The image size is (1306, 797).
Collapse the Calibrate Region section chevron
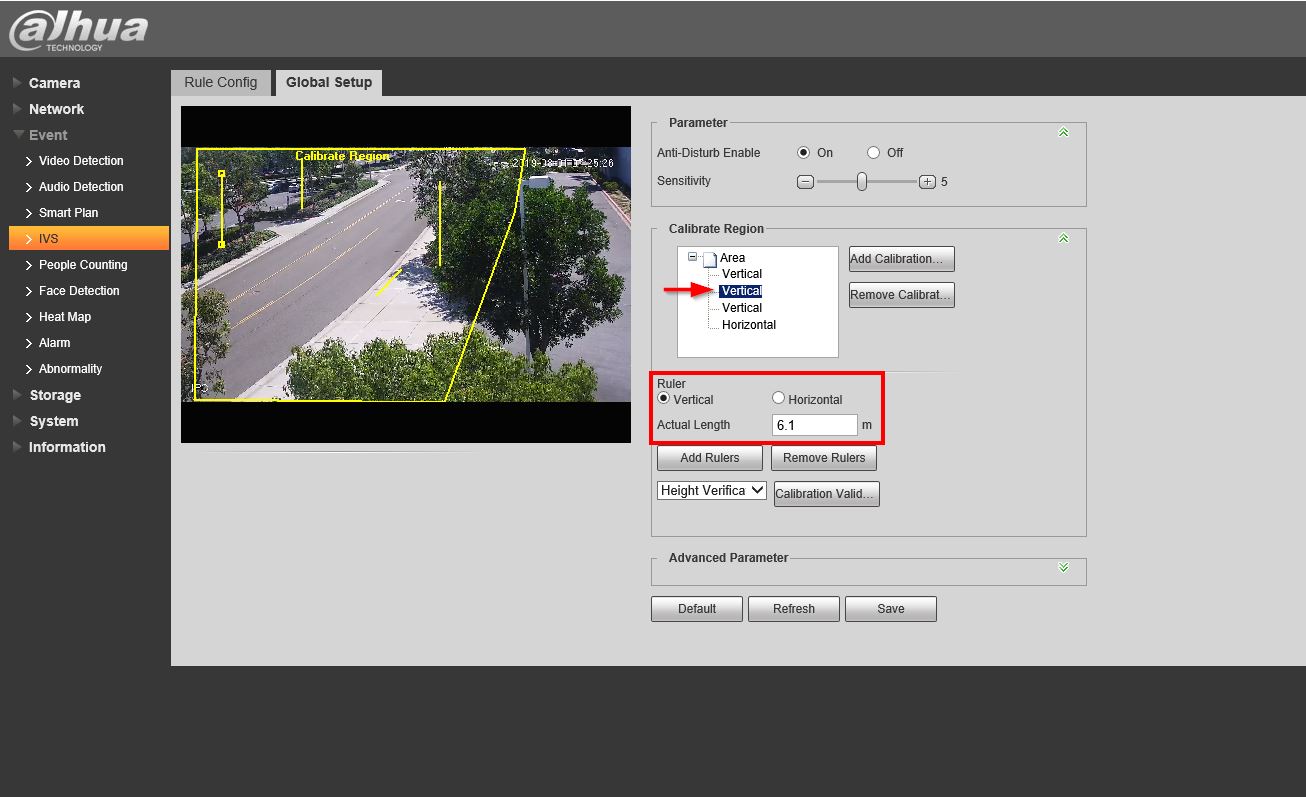(1063, 238)
